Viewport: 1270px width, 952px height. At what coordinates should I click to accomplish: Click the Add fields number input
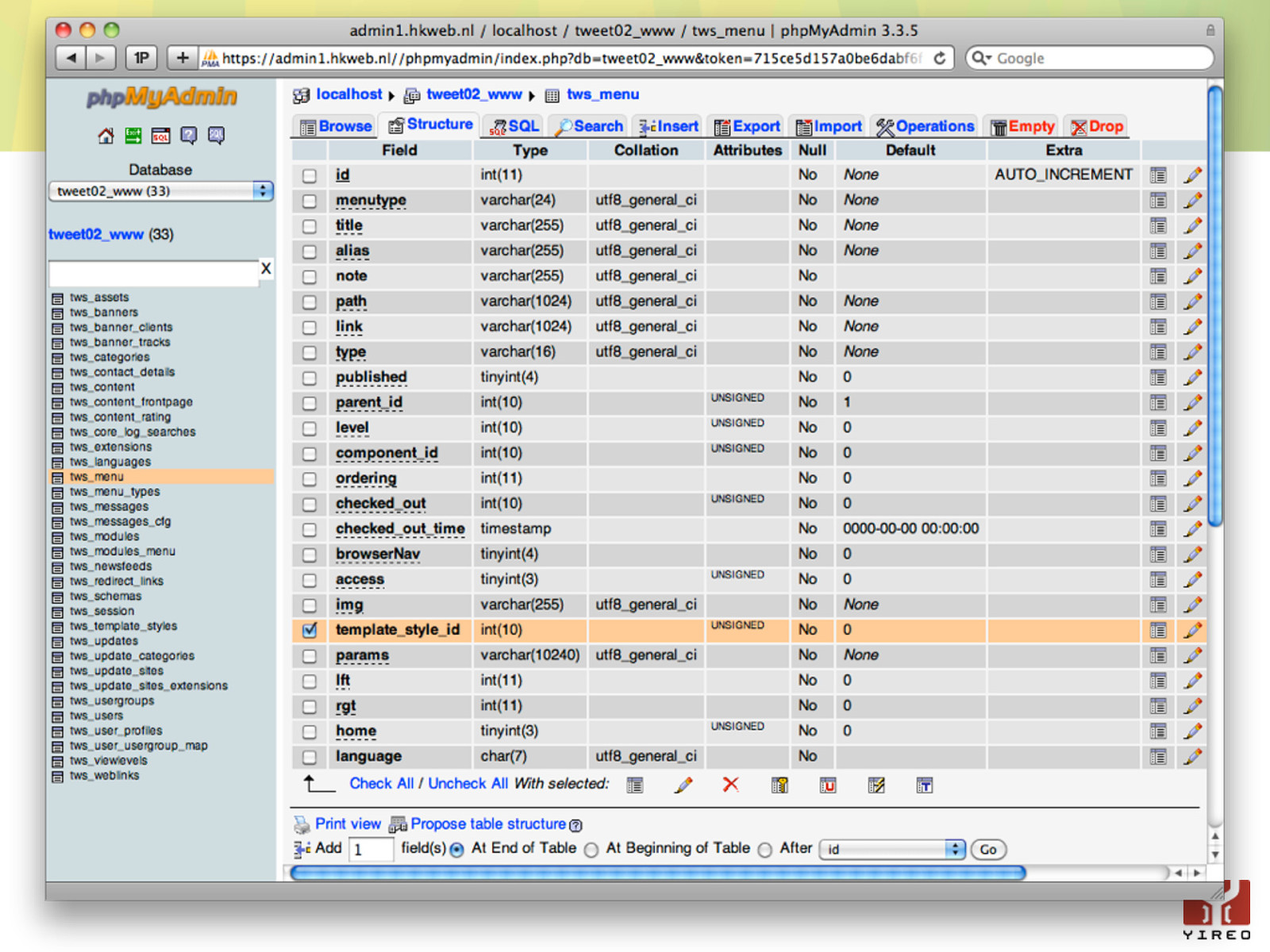pyautogui.click(x=371, y=850)
